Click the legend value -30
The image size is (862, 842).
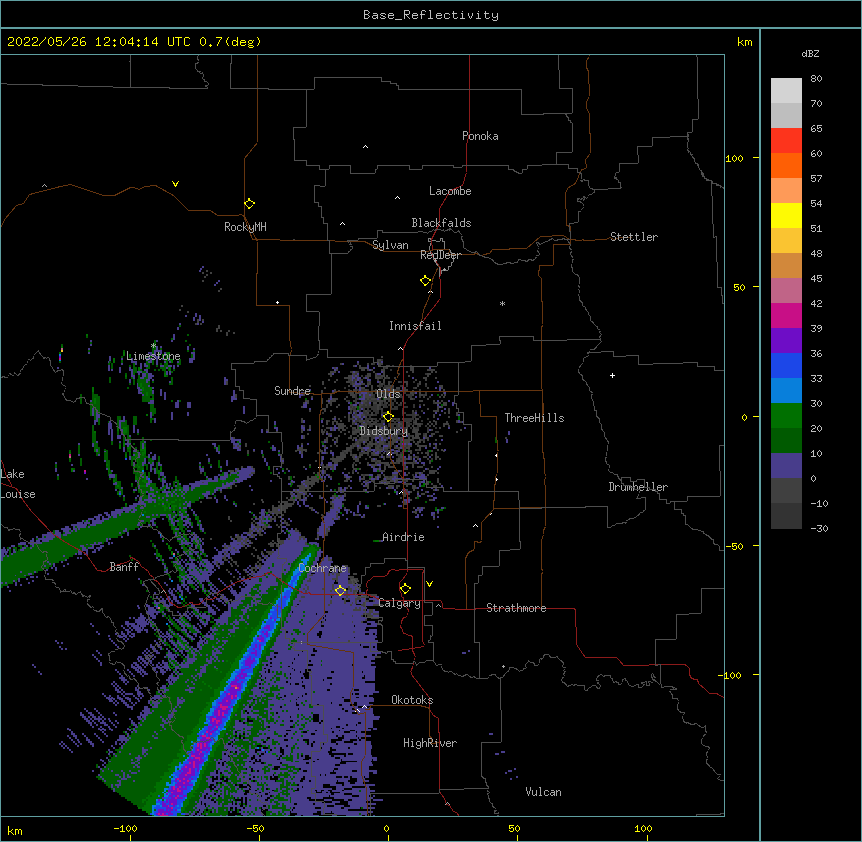pos(819,529)
